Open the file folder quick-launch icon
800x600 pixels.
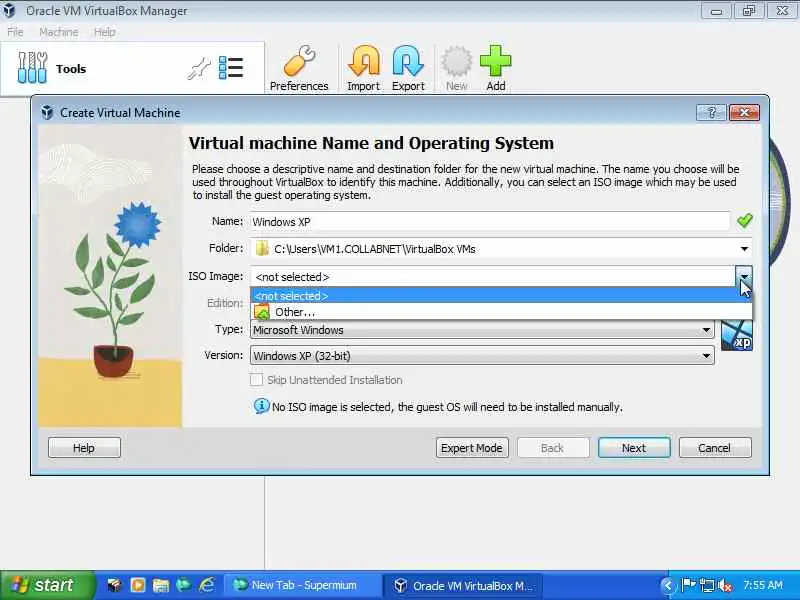coord(161,585)
